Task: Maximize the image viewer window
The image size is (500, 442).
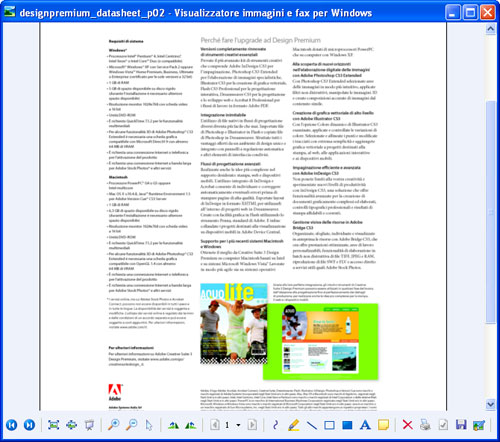Action: [x=470, y=13]
